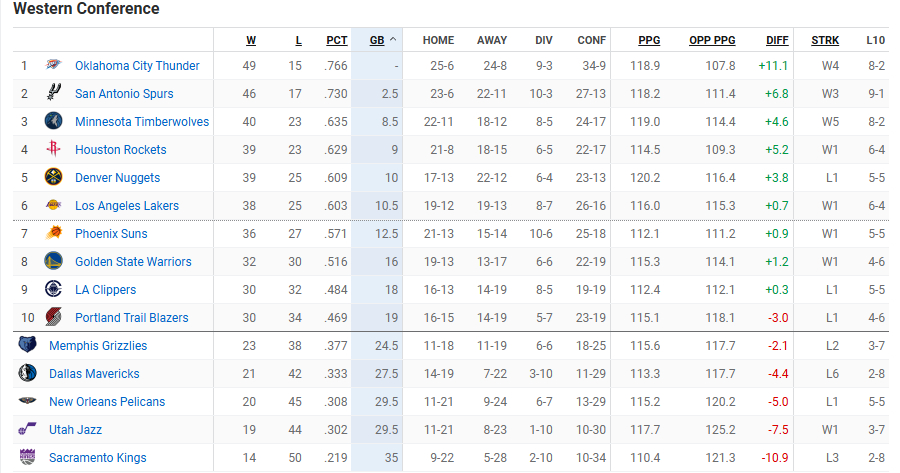This screenshot has height=473, width=900.
Task: Click the Sacramento Kings logo icon
Action: tap(28, 457)
